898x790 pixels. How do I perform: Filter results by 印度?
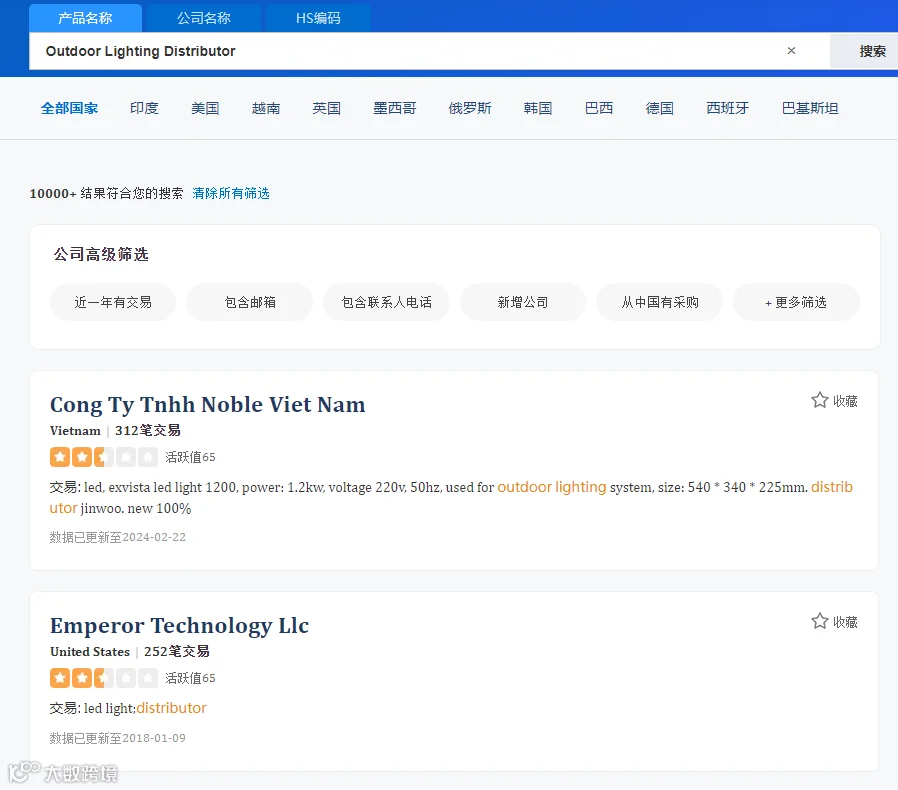coord(144,108)
